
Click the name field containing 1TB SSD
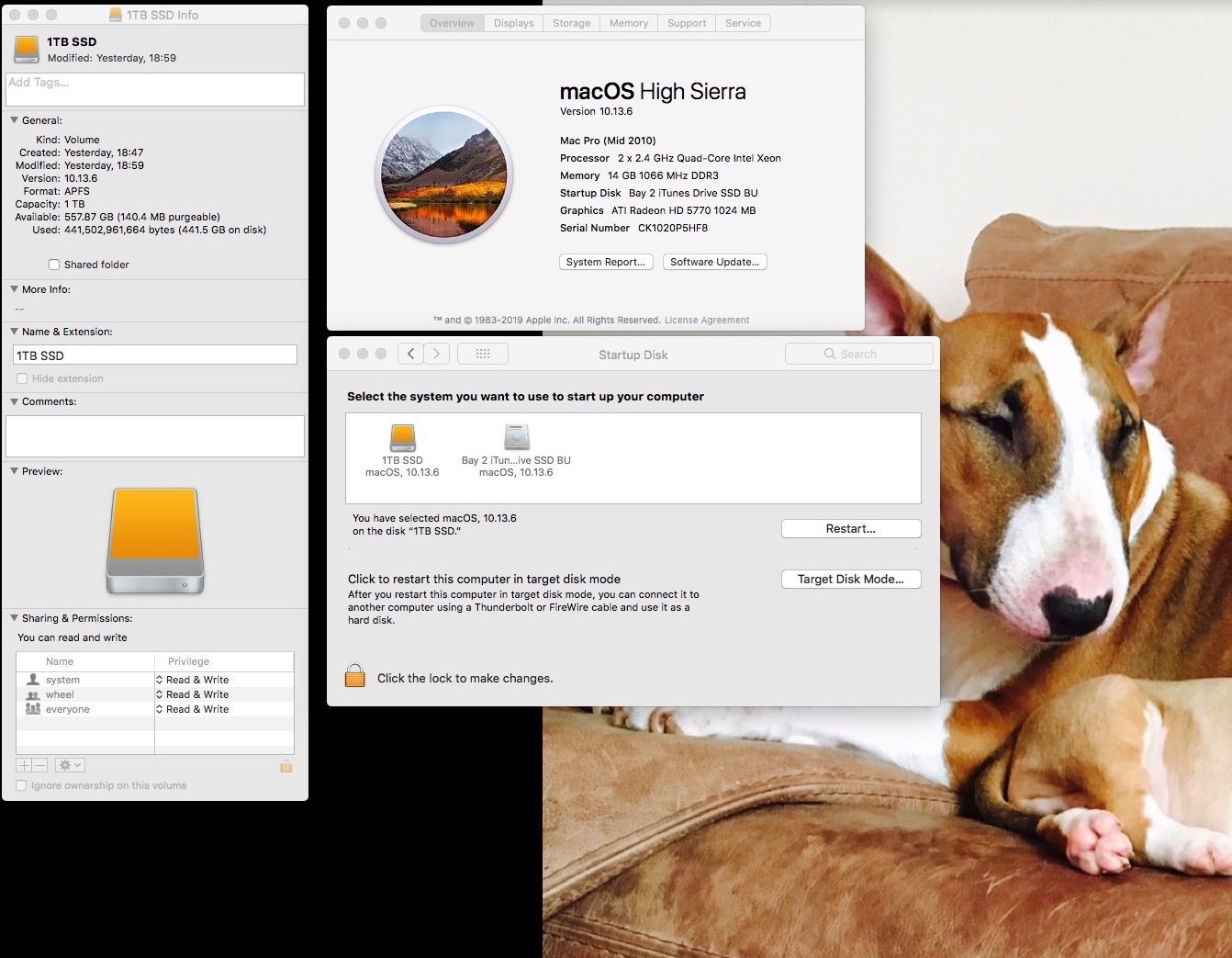pyautogui.click(x=155, y=355)
